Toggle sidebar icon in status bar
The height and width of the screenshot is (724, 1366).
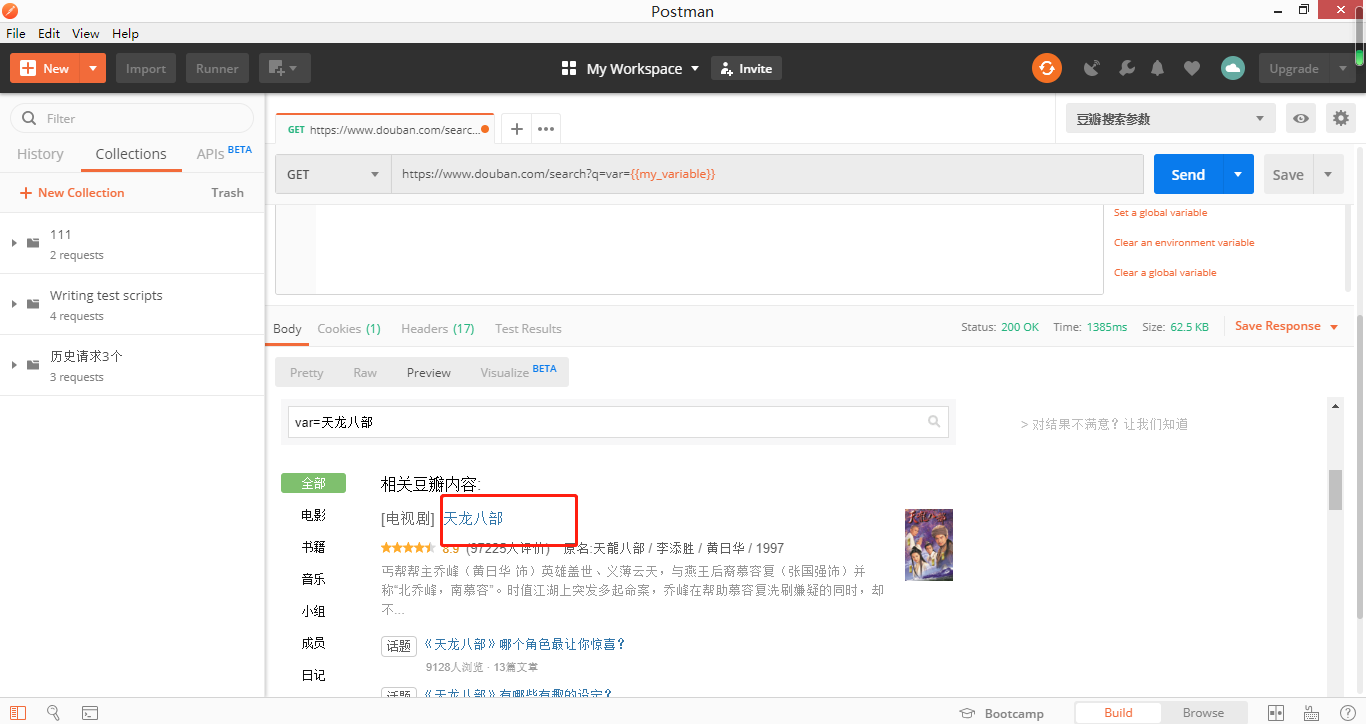click(x=18, y=713)
